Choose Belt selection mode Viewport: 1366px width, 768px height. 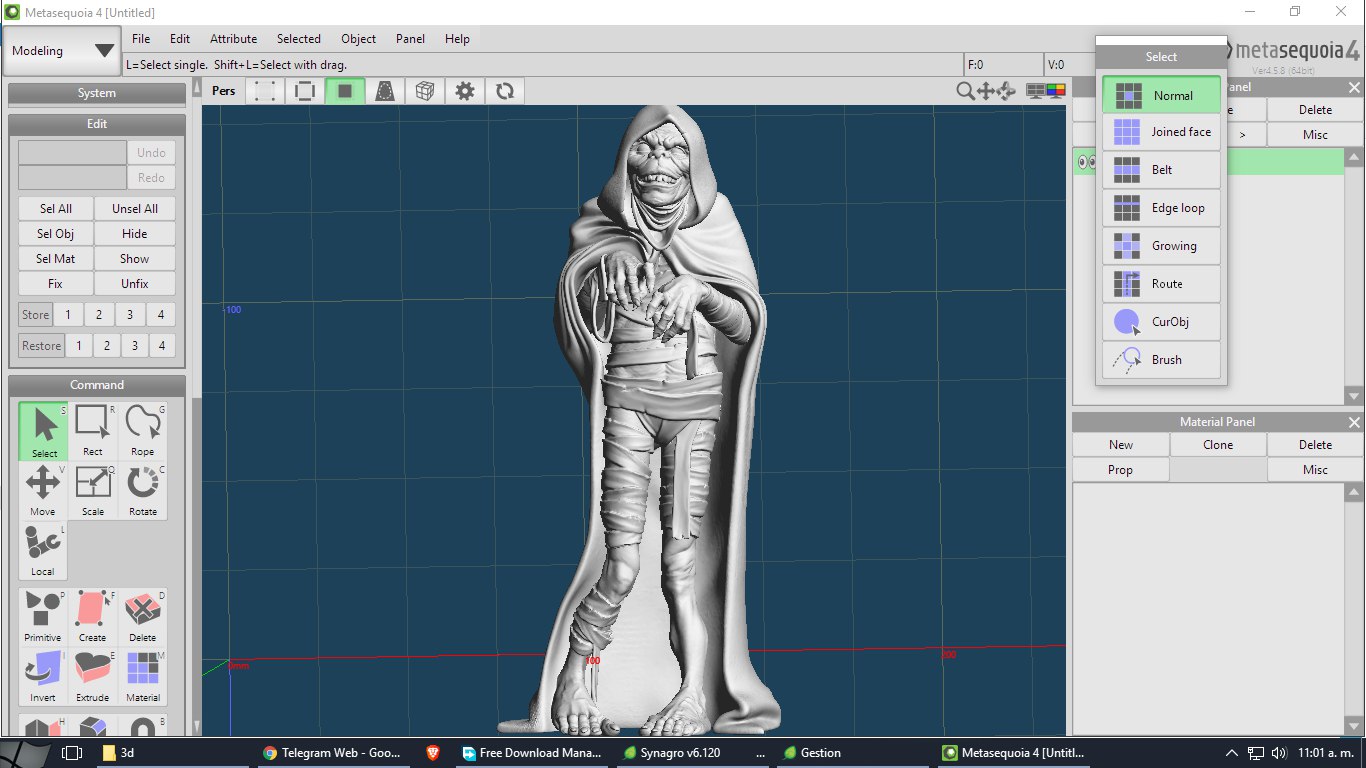pos(1162,170)
